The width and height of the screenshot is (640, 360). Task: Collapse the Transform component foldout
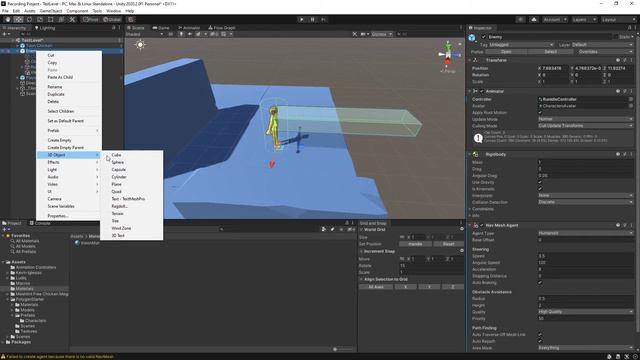pyautogui.click(x=469, y=60)
